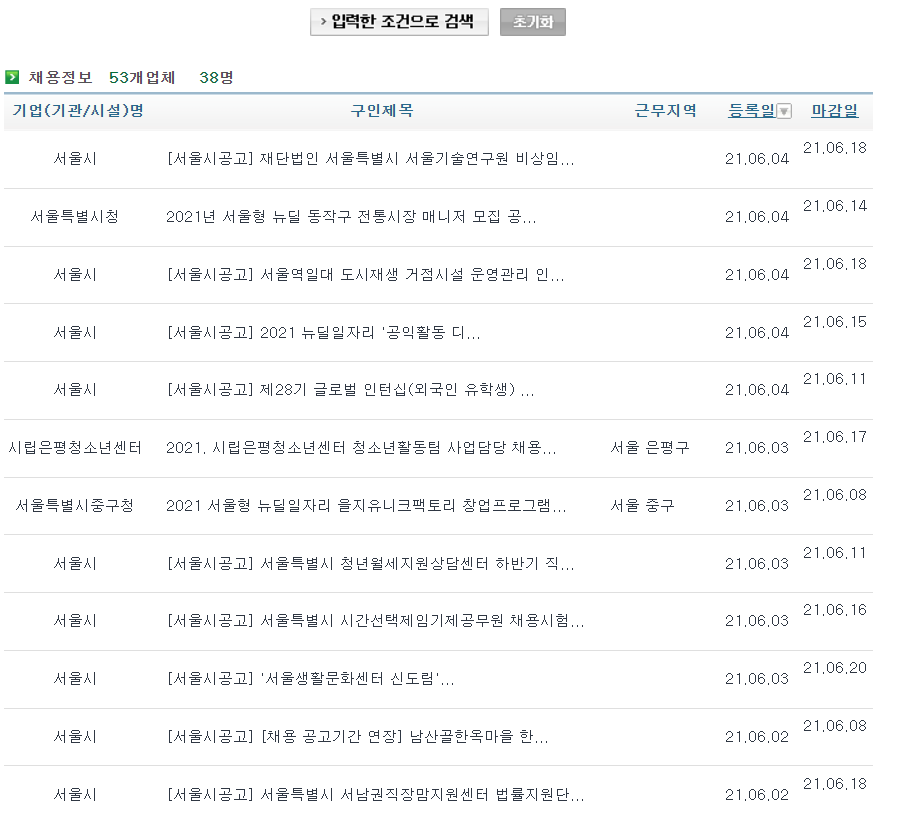Click work location 서울 중구

(x=642, y=506)
